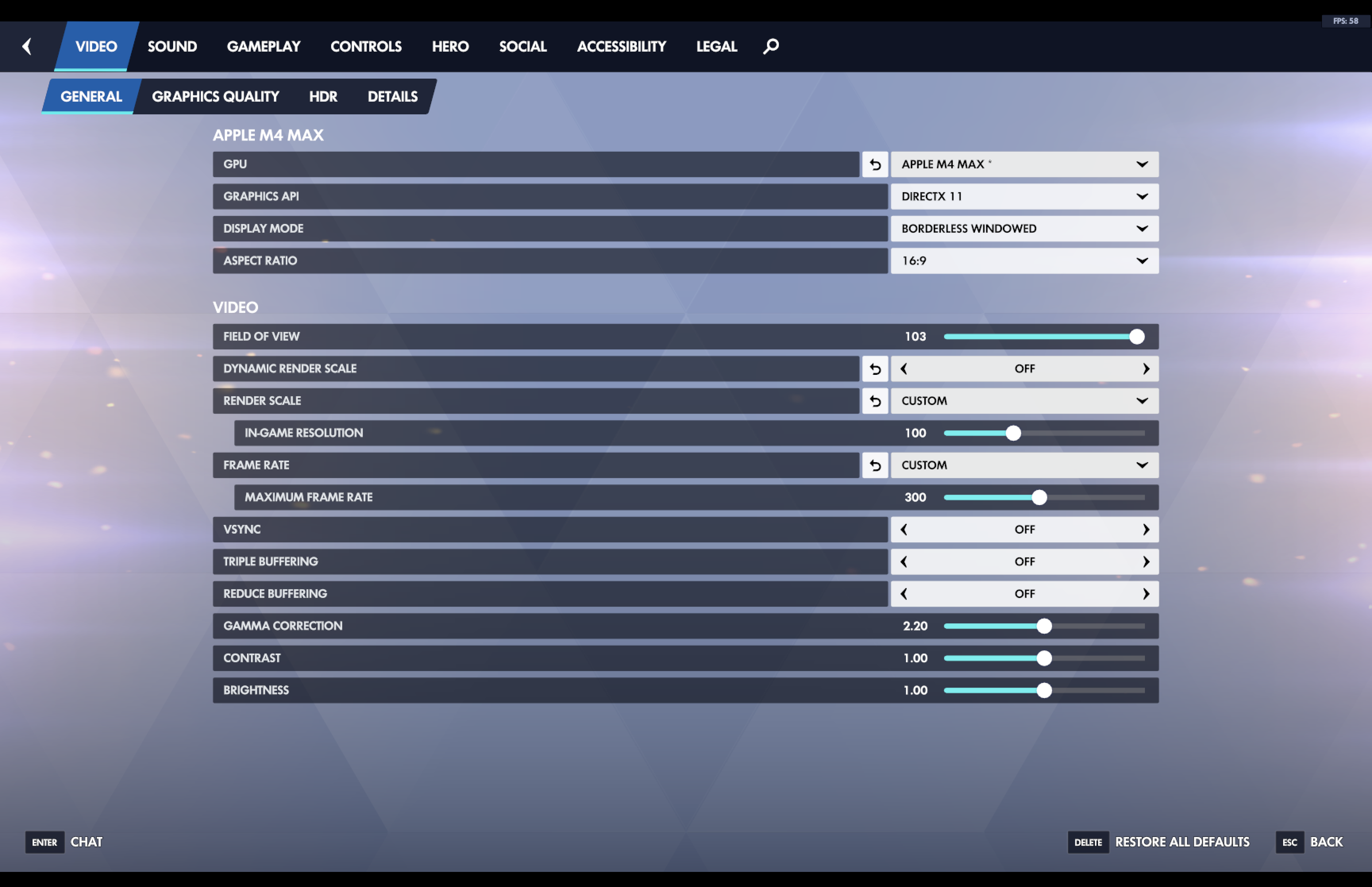Image resolution: width=1372 pixels, height=887 pixels.
Task: Switch to the Social tab
Action: [x=523, y=47]
